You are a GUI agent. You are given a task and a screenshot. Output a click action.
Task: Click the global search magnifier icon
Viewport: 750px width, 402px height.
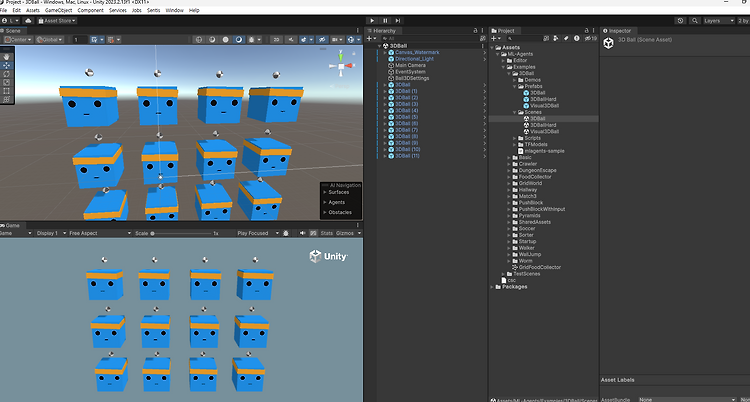693,21
